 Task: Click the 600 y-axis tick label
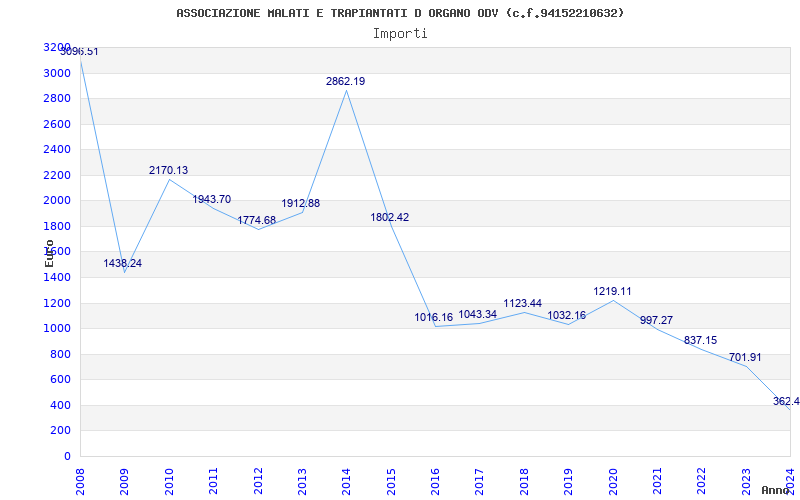61,380
